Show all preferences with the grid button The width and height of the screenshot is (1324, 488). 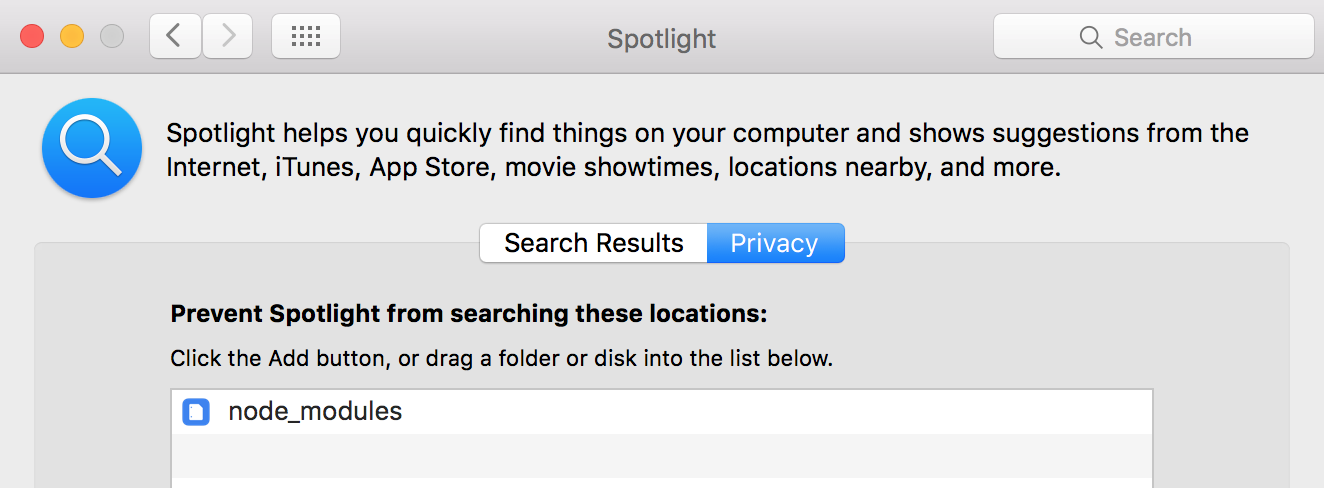(x=305, y=37)
